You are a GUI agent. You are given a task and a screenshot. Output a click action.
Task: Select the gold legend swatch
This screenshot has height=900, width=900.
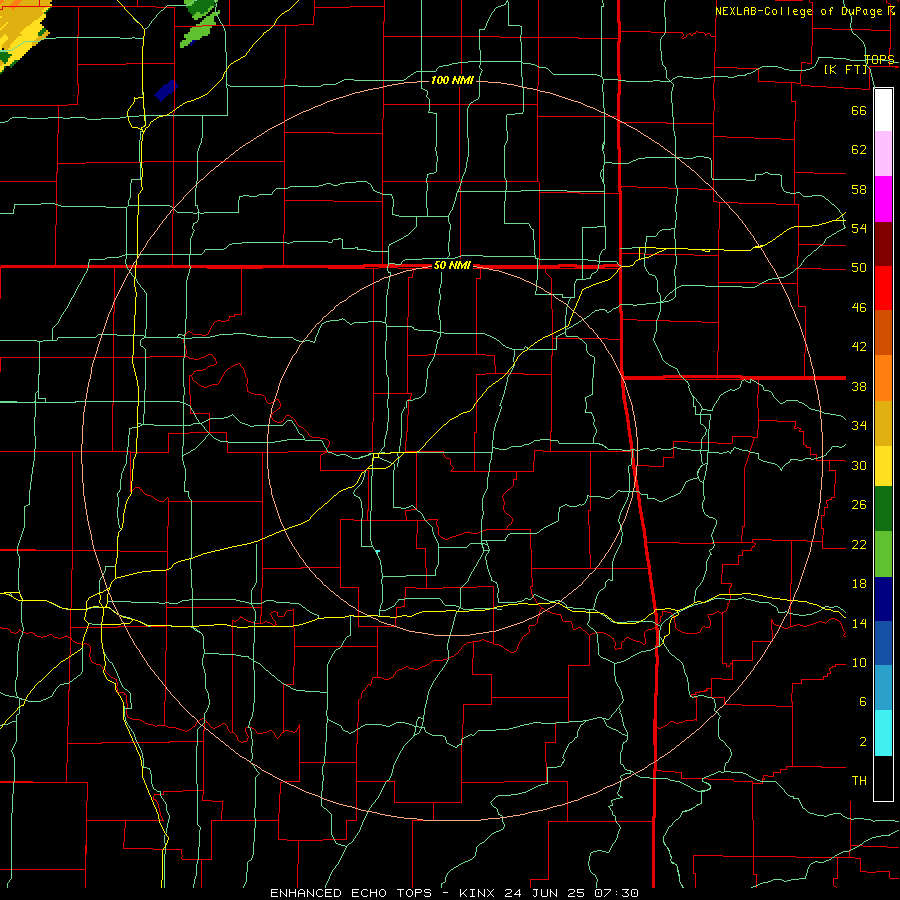[x=883, y=423]
